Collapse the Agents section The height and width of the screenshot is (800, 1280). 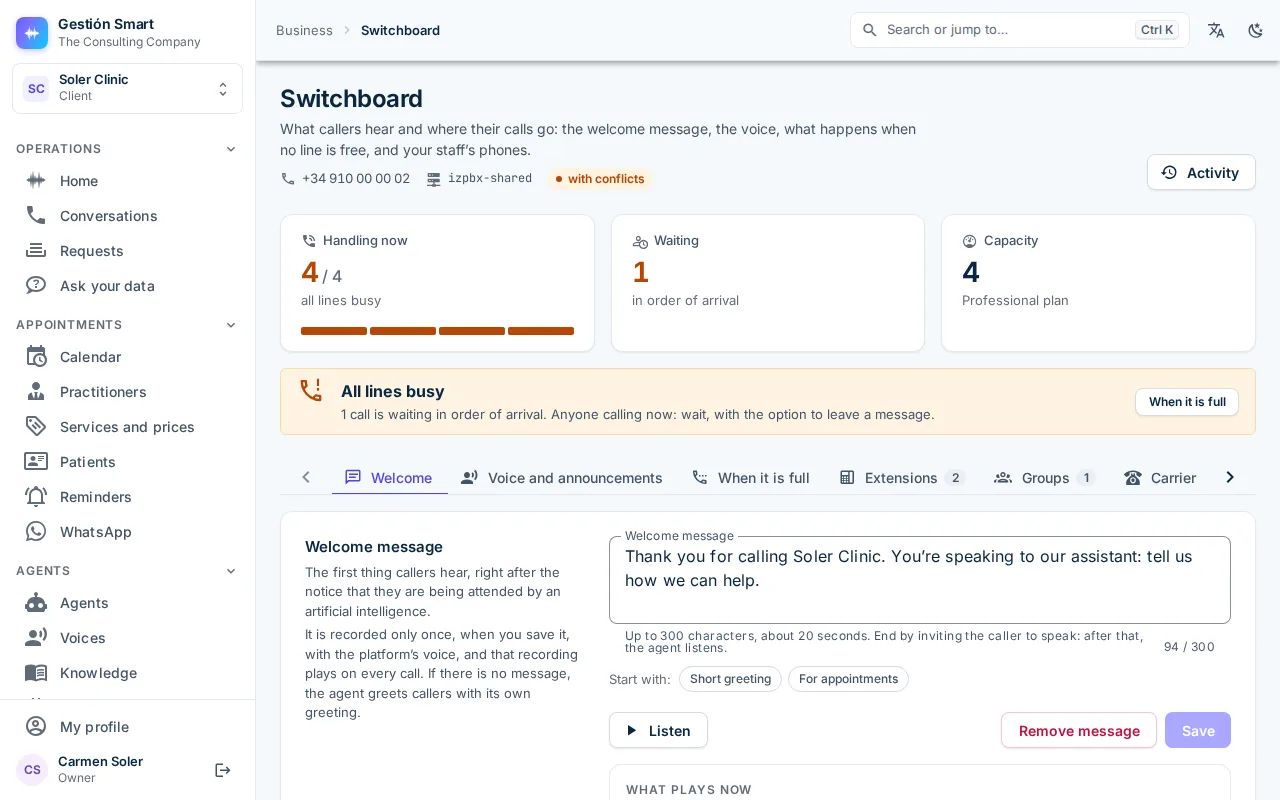tap(231, 571)
